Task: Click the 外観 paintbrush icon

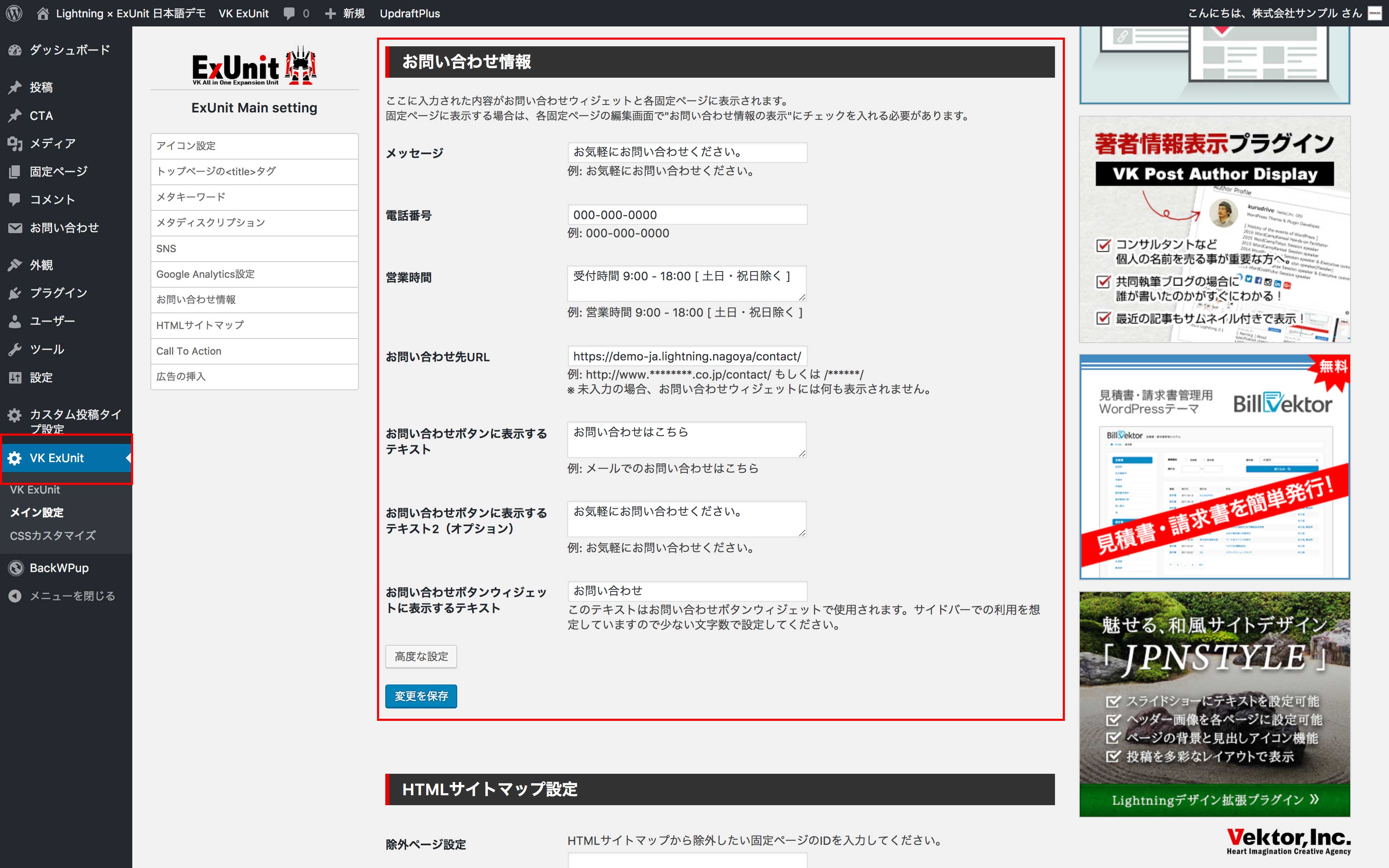Action: point(15,265)
